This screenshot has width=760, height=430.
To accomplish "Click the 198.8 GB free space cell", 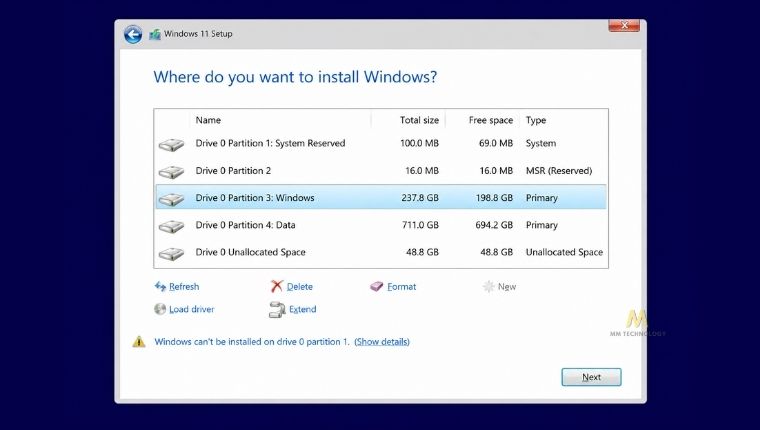I will point(494,198).
